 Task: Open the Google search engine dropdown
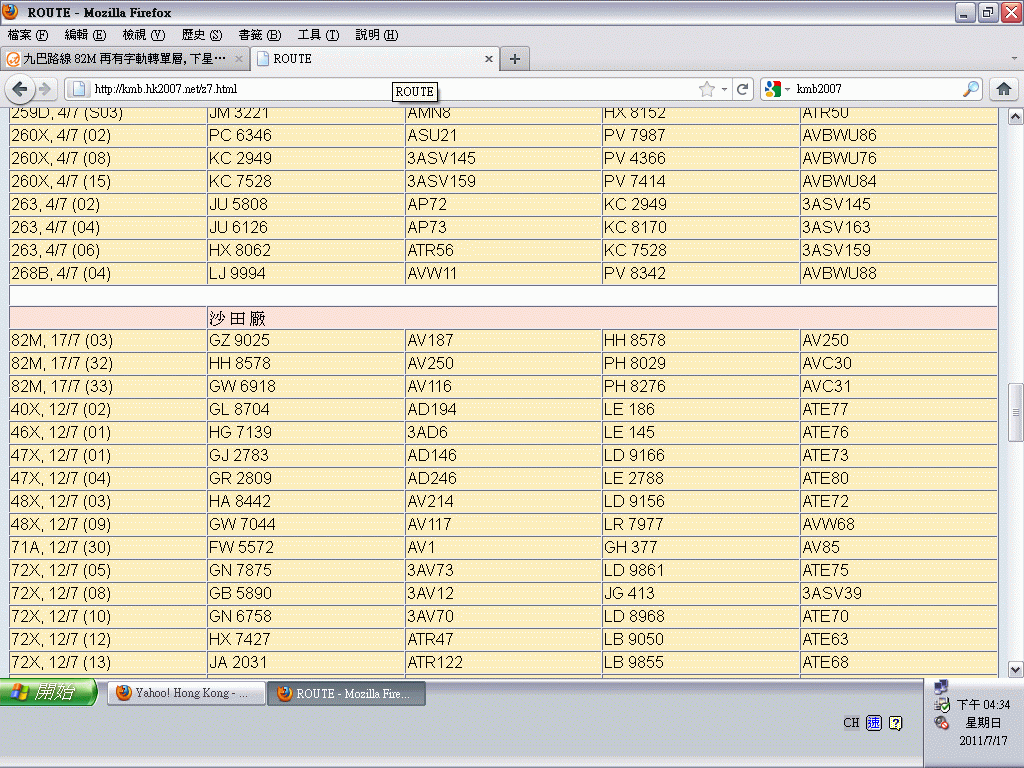point(777,89)
